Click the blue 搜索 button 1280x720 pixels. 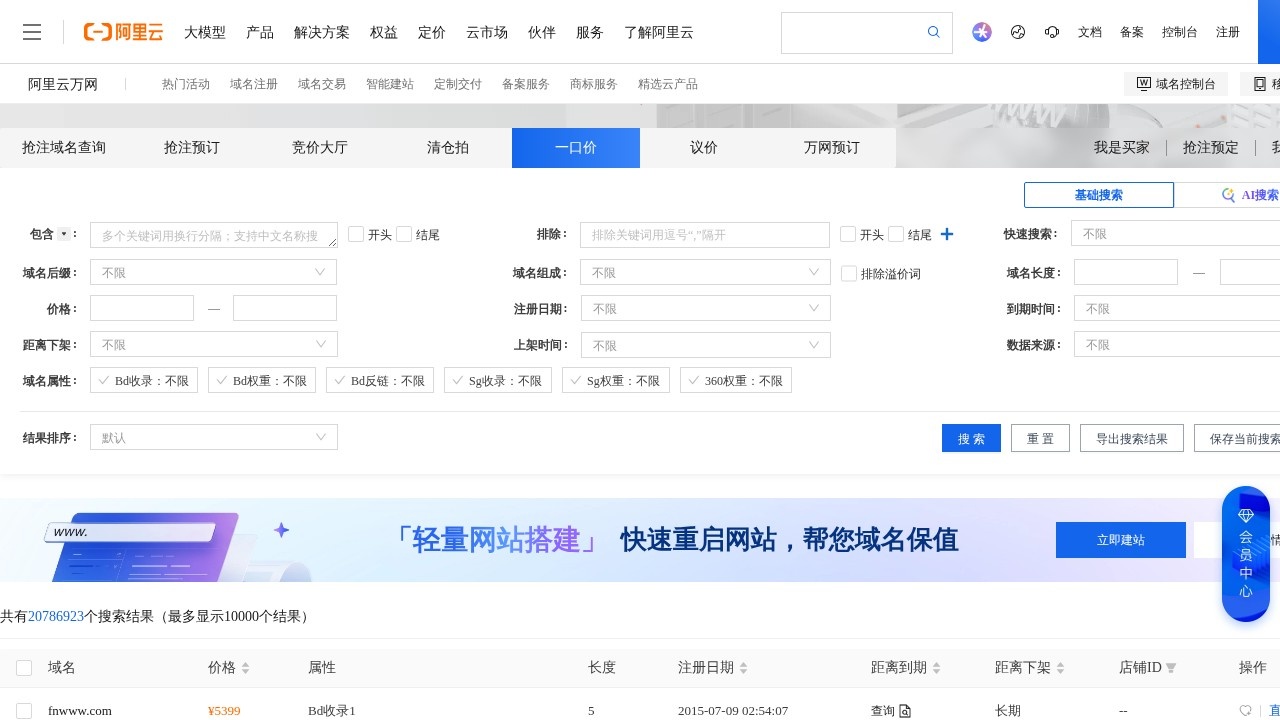pyautogui.click(x=971, y=438)
